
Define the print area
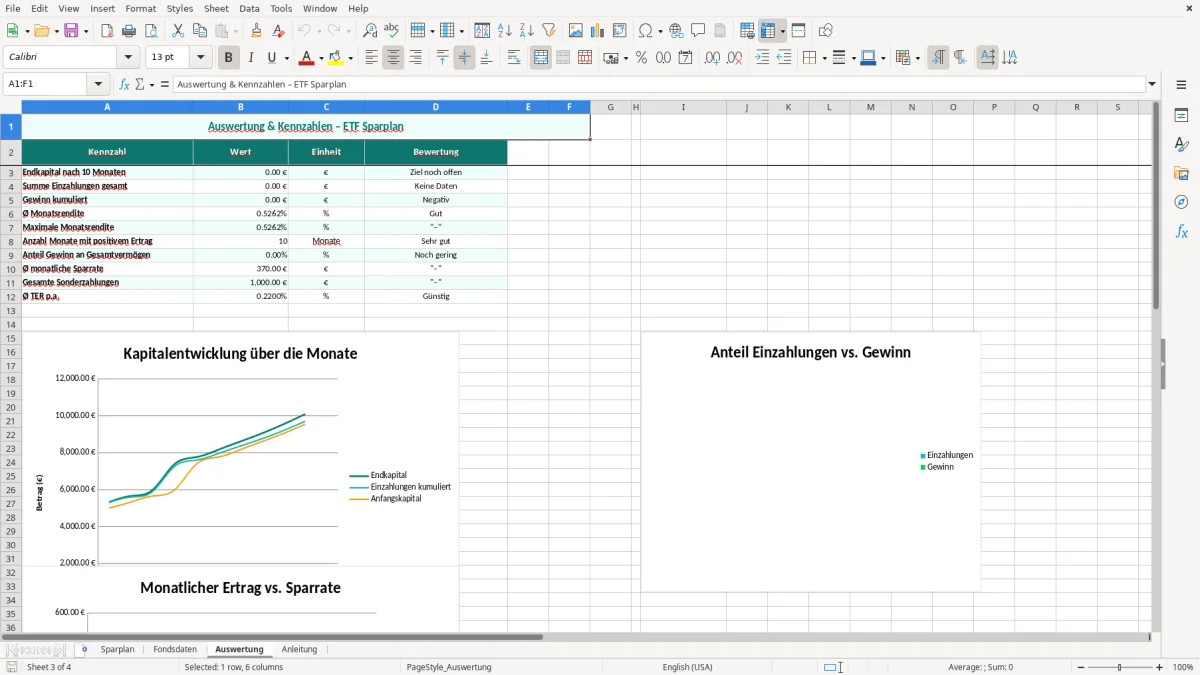747,31
